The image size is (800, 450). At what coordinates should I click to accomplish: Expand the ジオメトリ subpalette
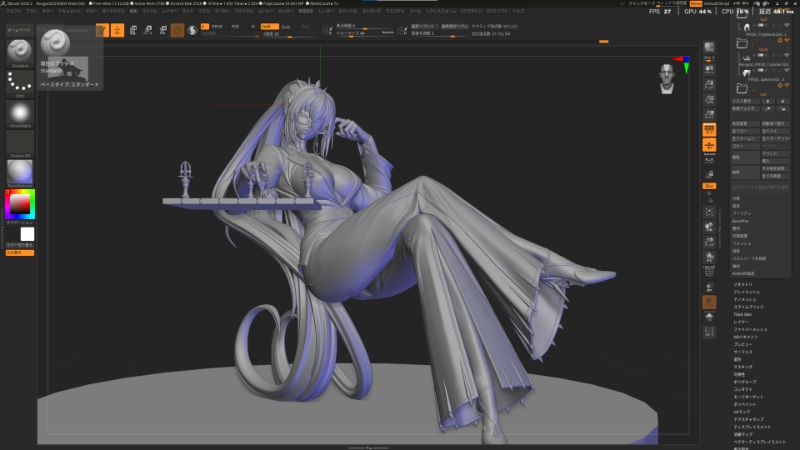(744, 284)
